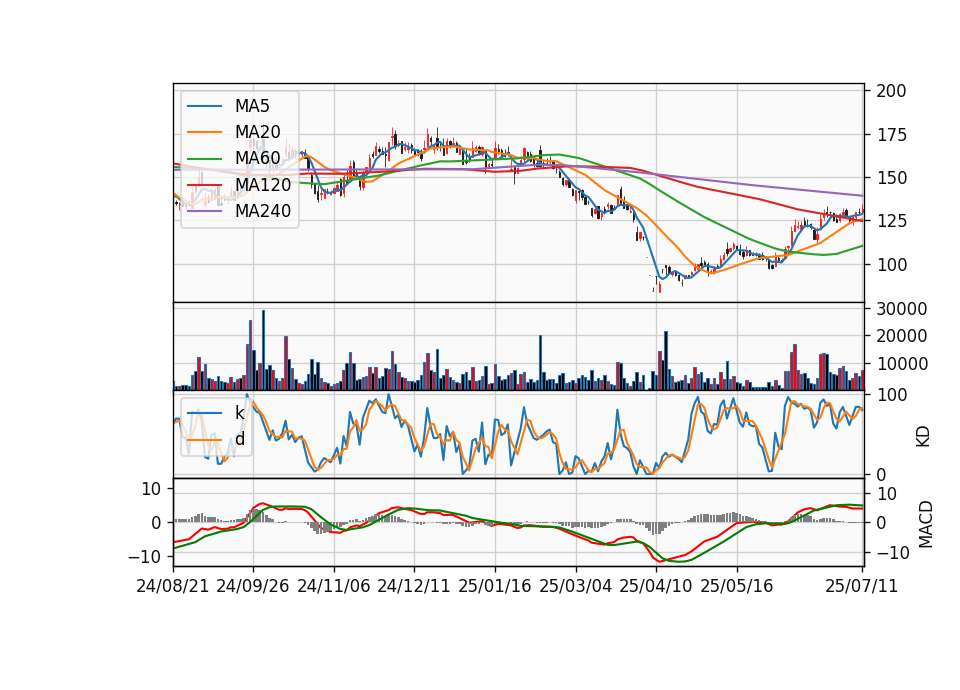Click the 175 price axis label
This screenshot has height=690, width=960.
(891, 135)
